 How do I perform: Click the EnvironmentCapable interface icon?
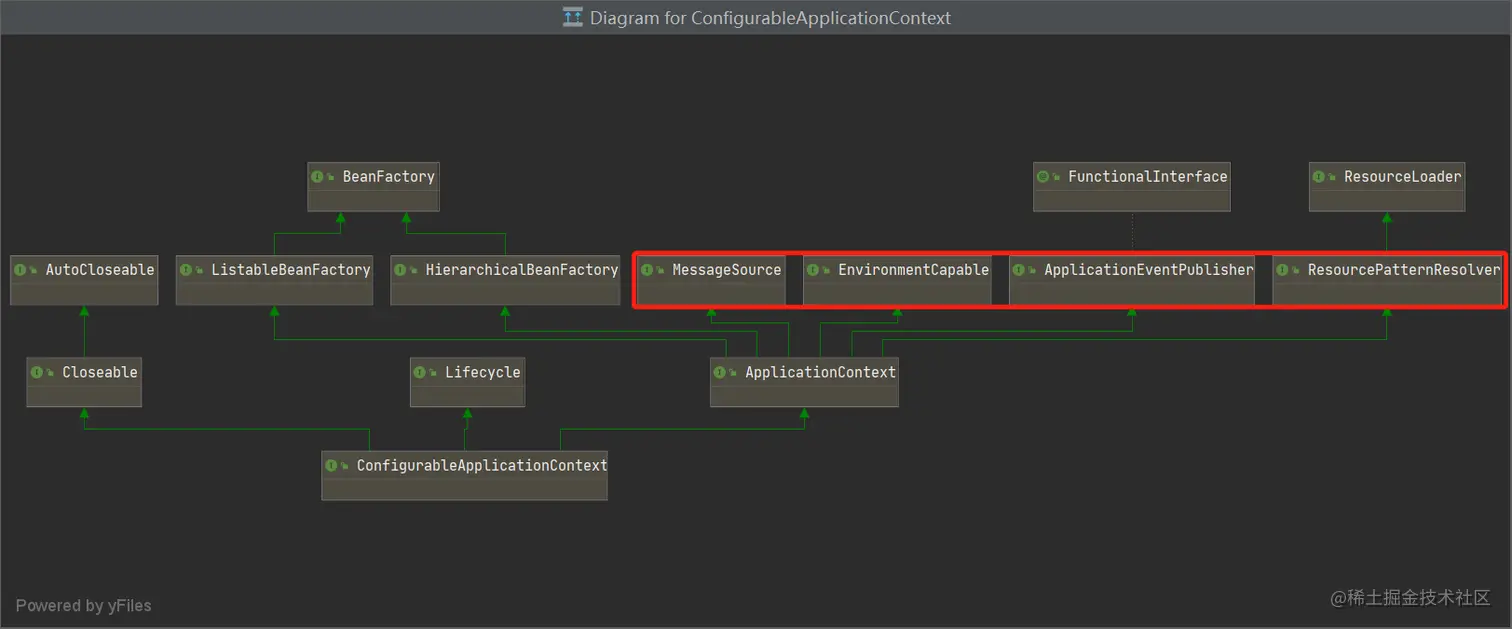(x=813, y=270)
